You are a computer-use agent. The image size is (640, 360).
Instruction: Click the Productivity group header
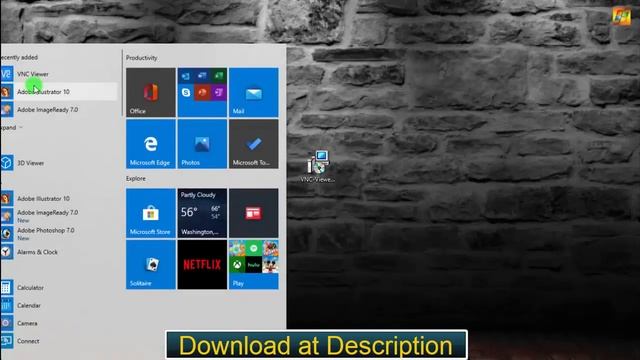(142, 58)
